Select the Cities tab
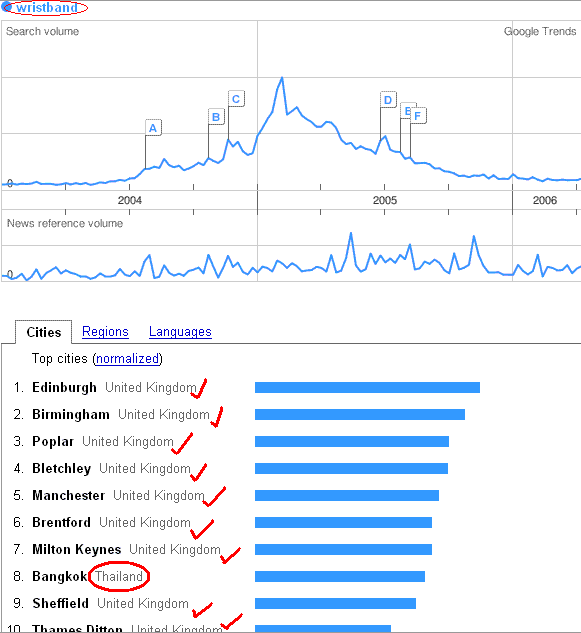Viewport: 581px width, 633px height. (44, 332)
